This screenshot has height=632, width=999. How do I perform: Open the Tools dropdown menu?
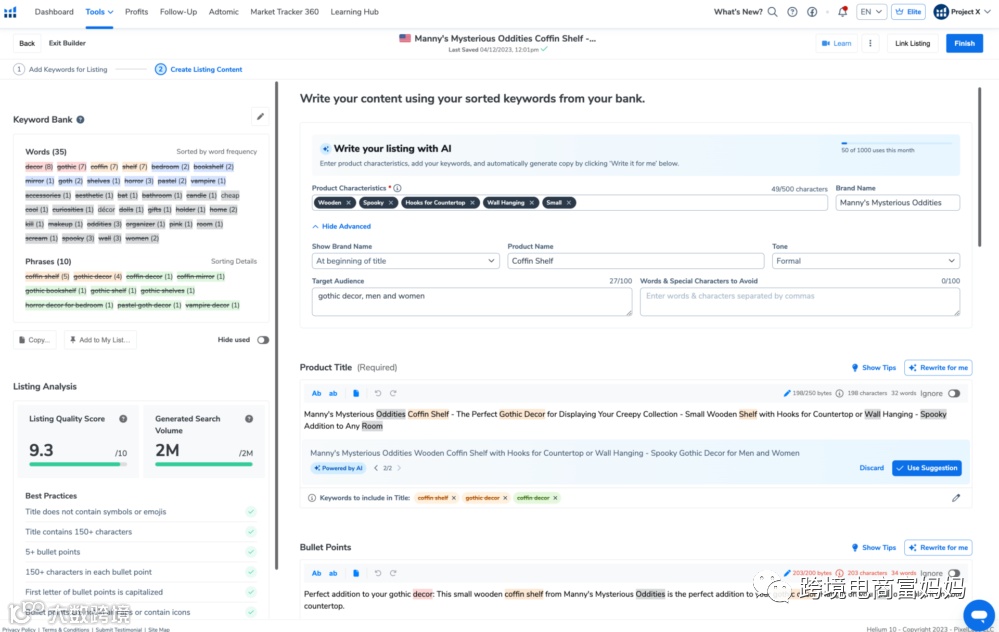click(x=99, y=11)
